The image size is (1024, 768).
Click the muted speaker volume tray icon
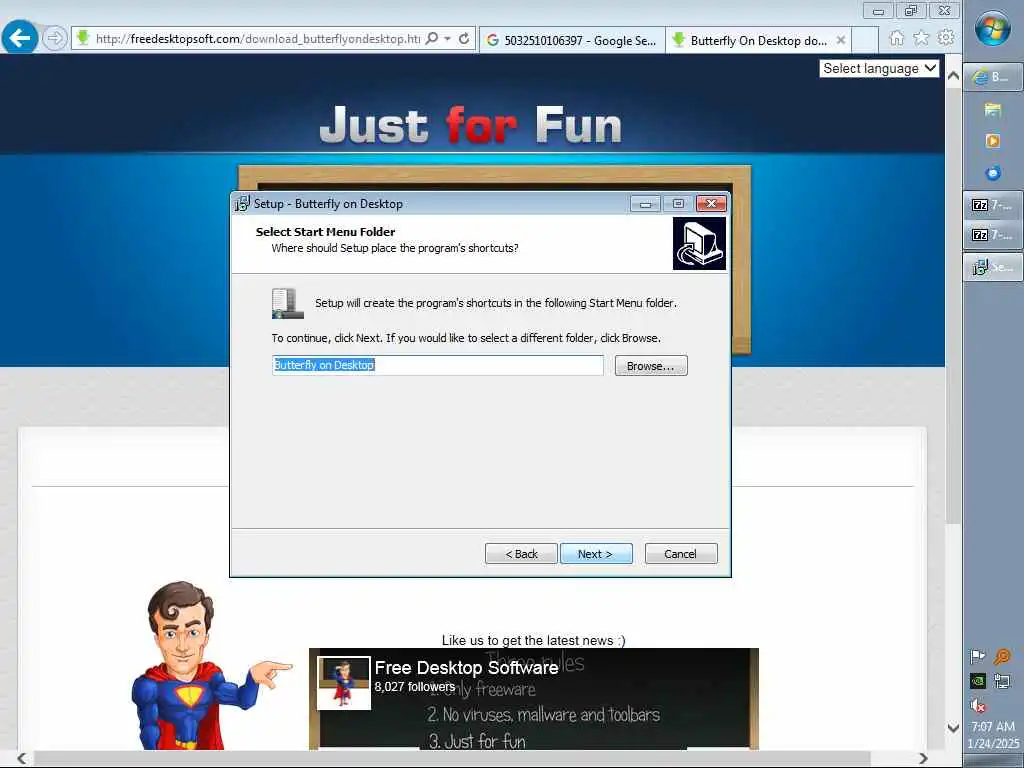978,705
